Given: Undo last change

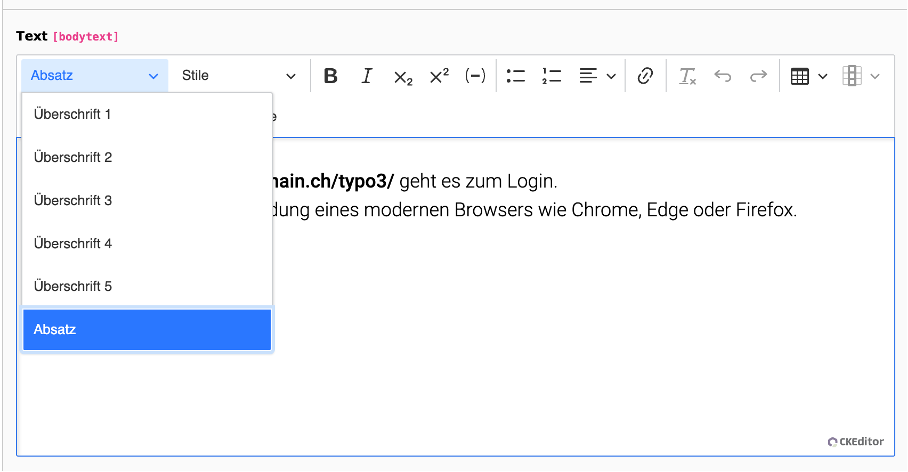Looking at the screenshot, I should (x=722, y=76).
